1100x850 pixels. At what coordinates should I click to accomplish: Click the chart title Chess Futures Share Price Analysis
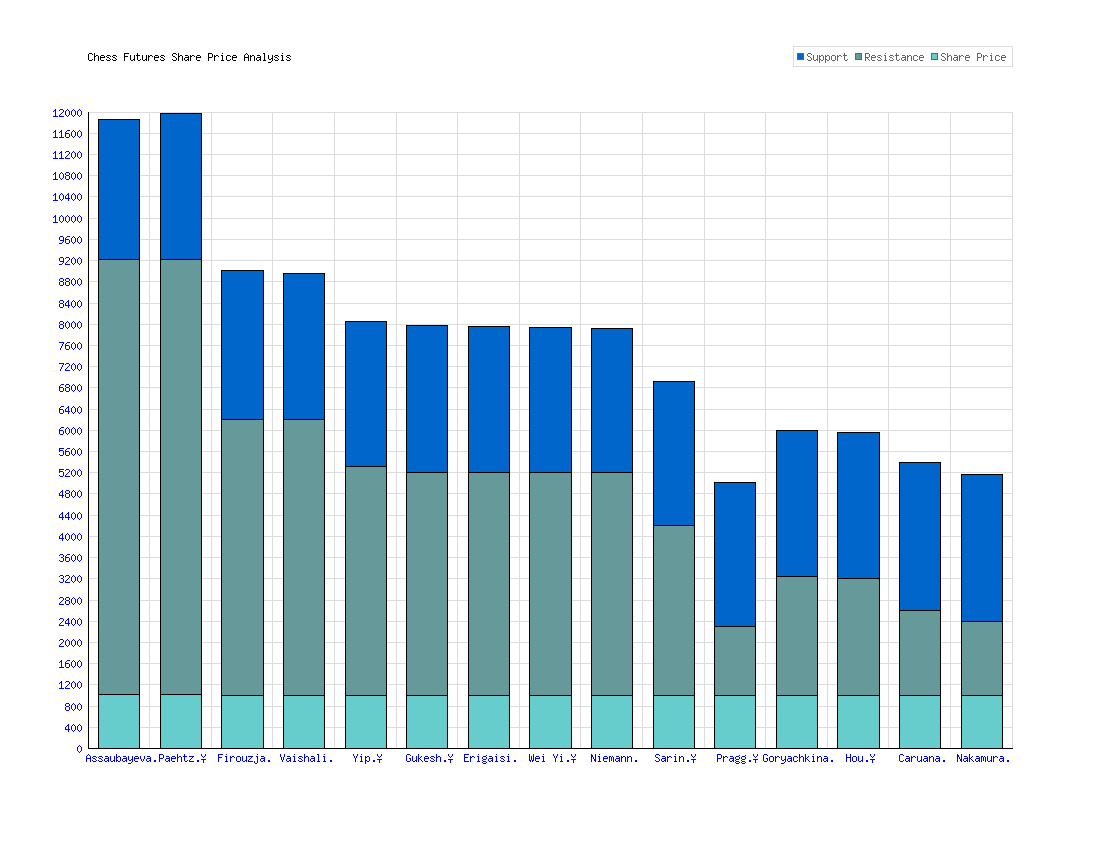[x=189, y=58]
